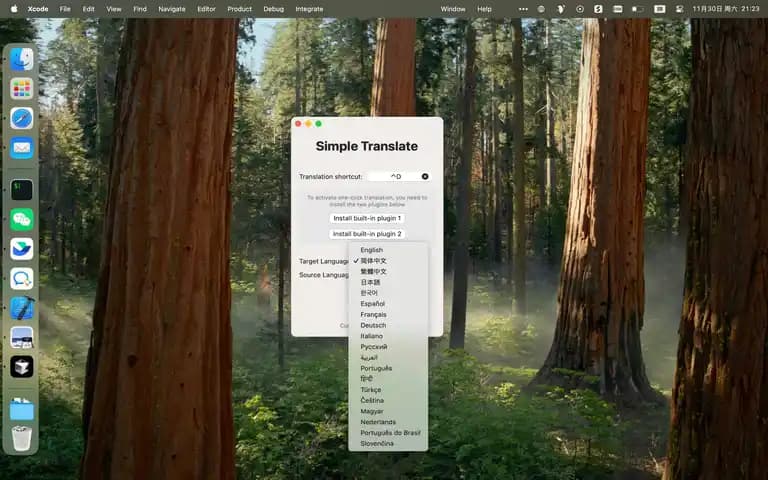The width and height of the screenshot is (768, 480).
Task: Open WeChat from the Dock
Action: pyautogui.click(x=22, y=219)
